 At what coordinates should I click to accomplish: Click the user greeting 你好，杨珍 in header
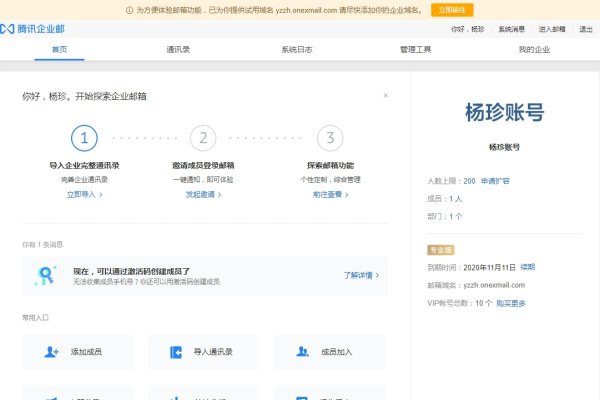pos(468,29)
